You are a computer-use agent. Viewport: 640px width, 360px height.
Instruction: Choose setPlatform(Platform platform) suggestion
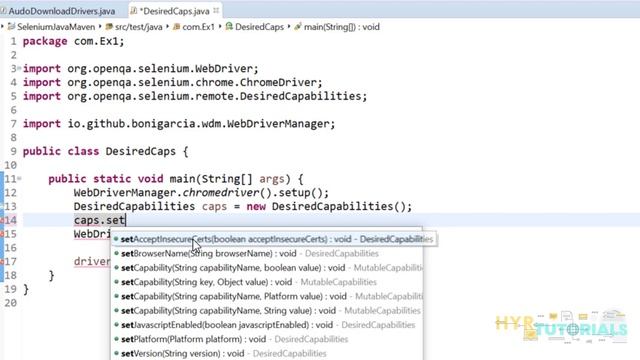pos(267,339)
